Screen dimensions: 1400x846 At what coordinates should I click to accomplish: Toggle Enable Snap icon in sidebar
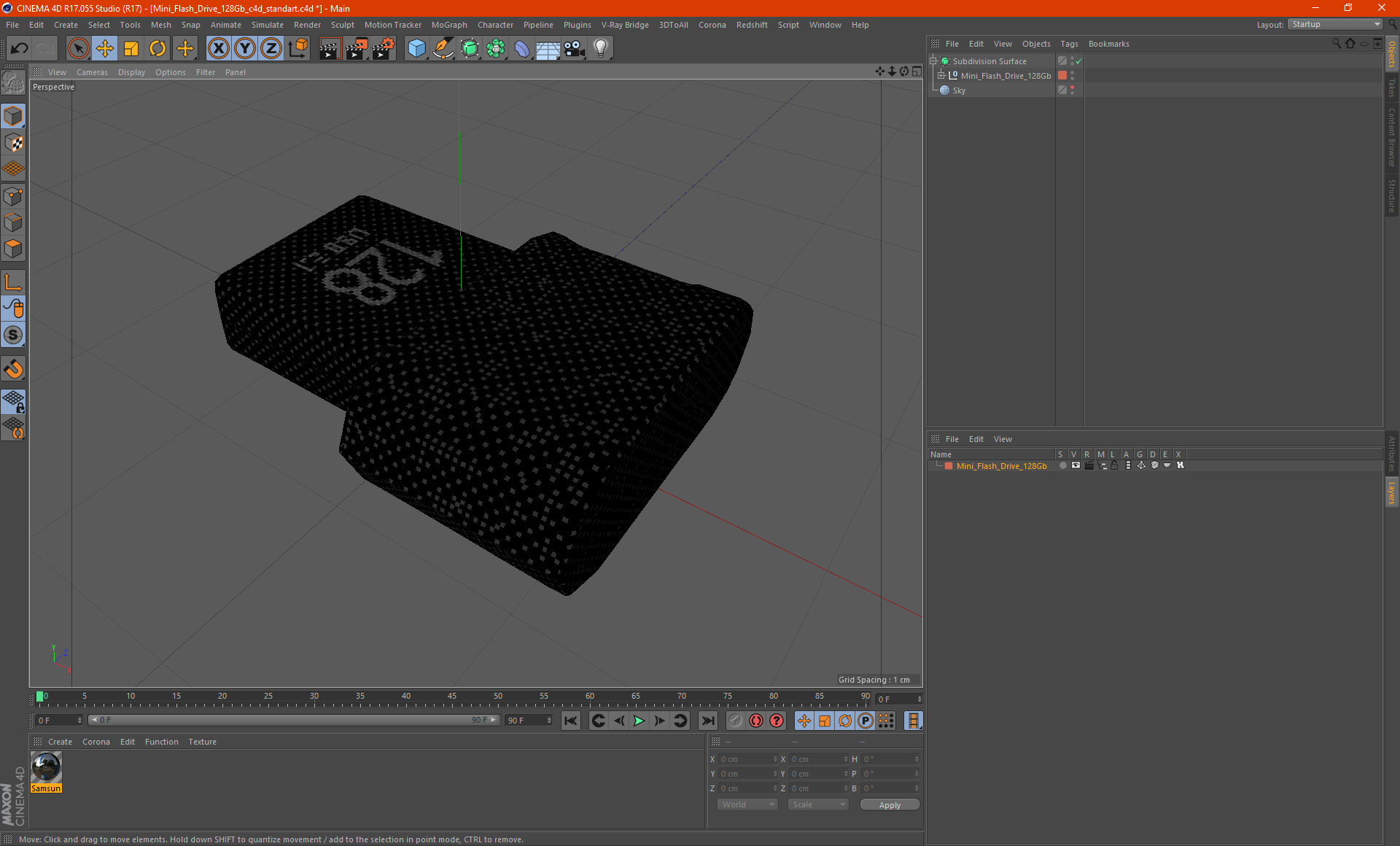pyautogui.click(x=13, y=335)
